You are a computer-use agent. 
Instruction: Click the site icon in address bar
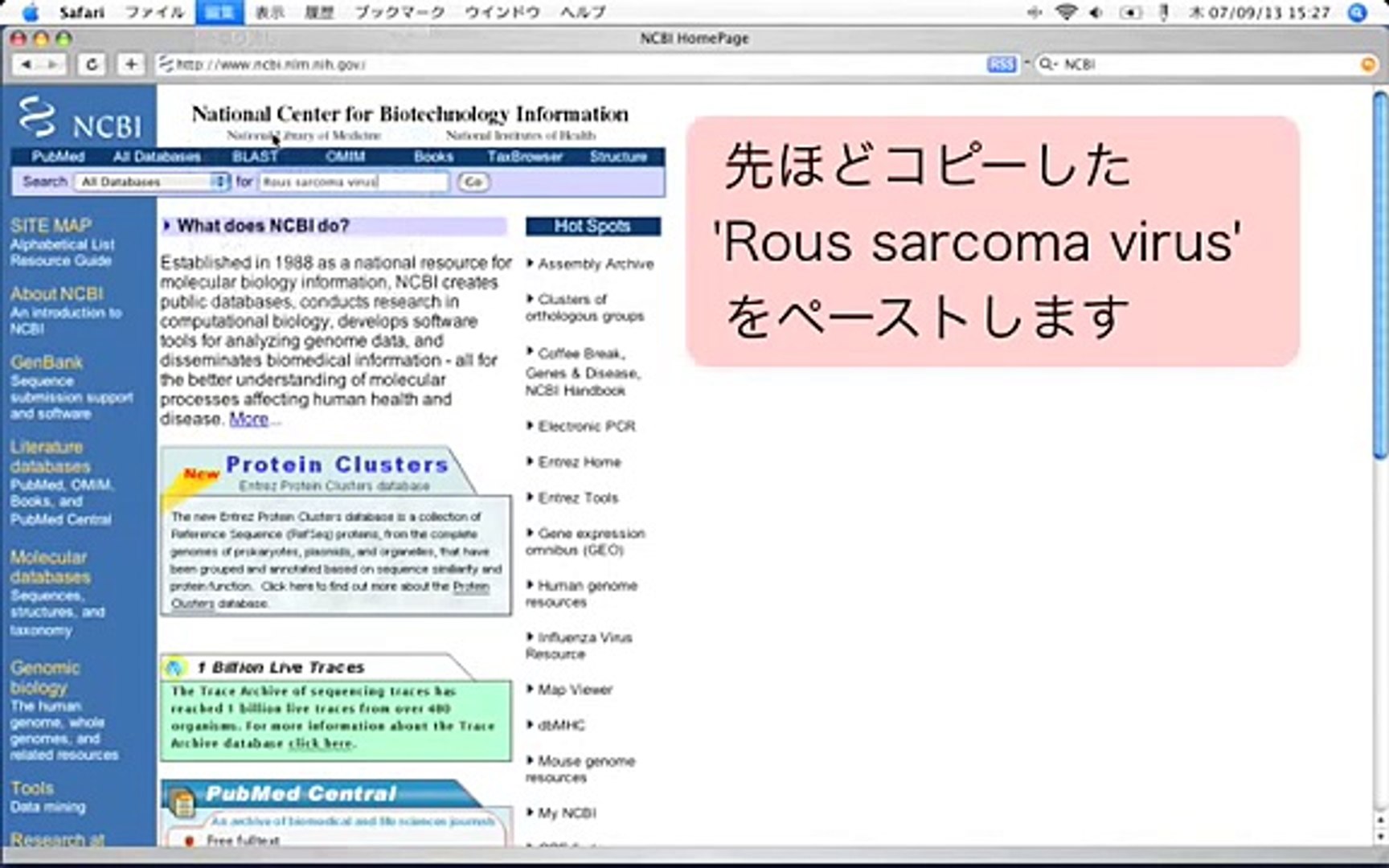pos(166,64)
